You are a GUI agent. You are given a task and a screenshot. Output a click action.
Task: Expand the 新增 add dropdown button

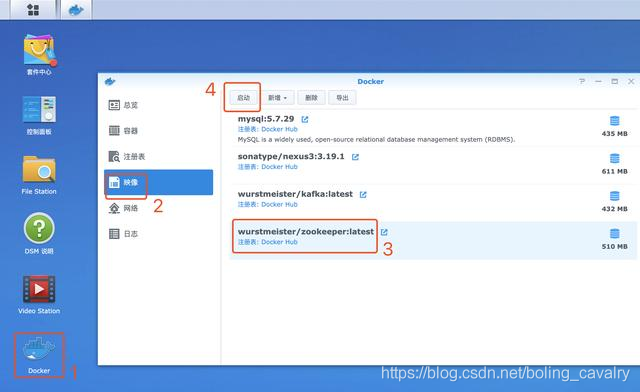click(278, 98)
